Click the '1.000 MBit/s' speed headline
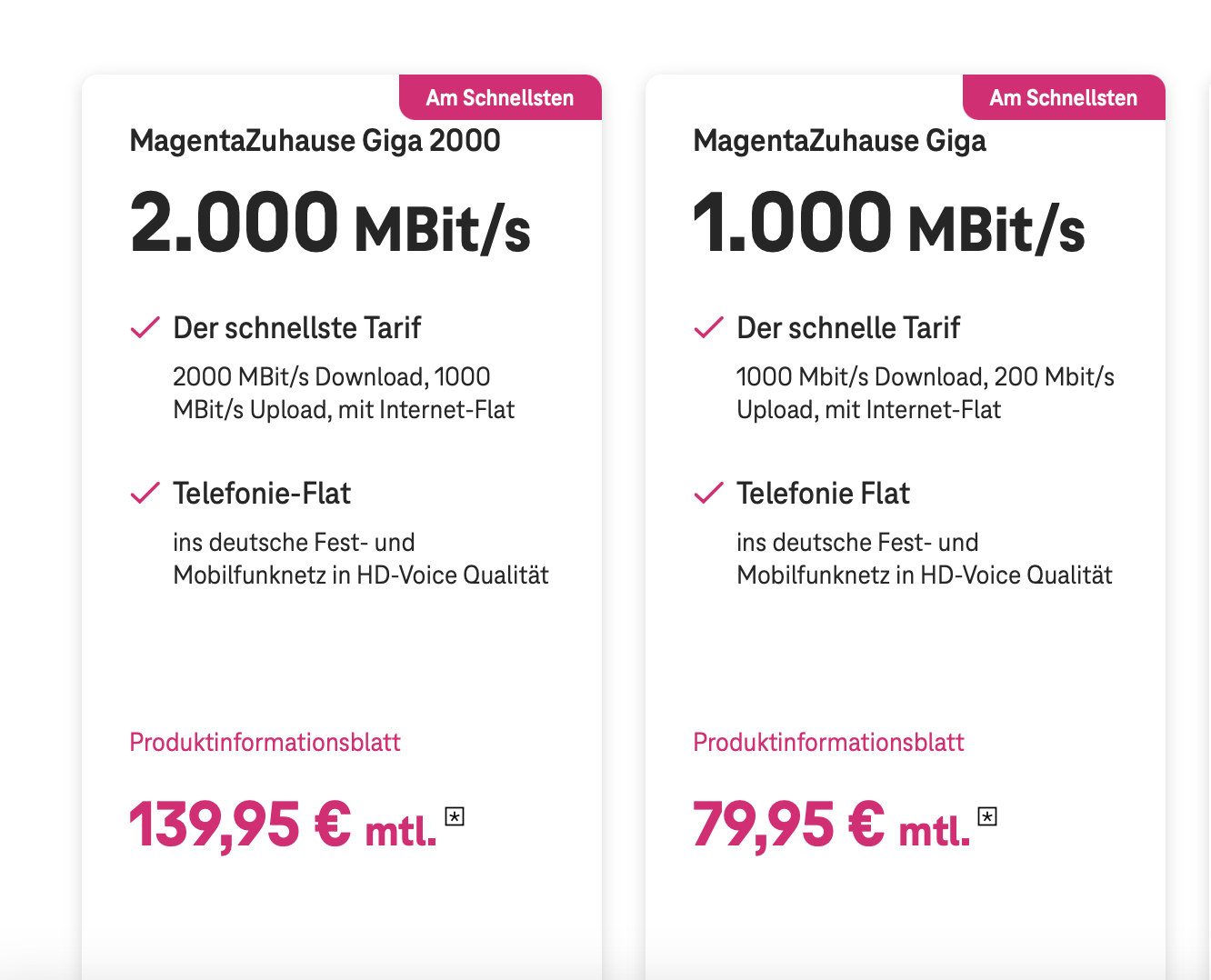This screenshot has width=1211, height=980. coord(889,223)
